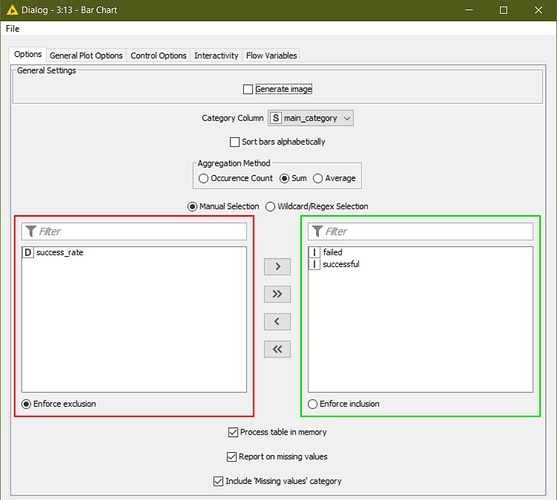
Task: Click the double right arrow add-all button
Action: (x=277, y=294)
